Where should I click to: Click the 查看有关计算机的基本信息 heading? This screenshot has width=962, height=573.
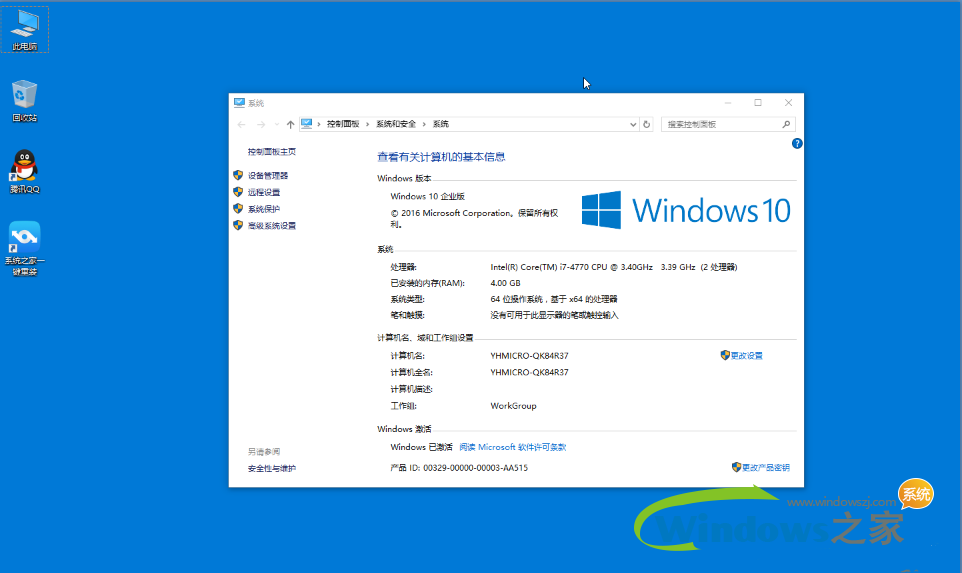pyautogui.click(x=441, y=157)
